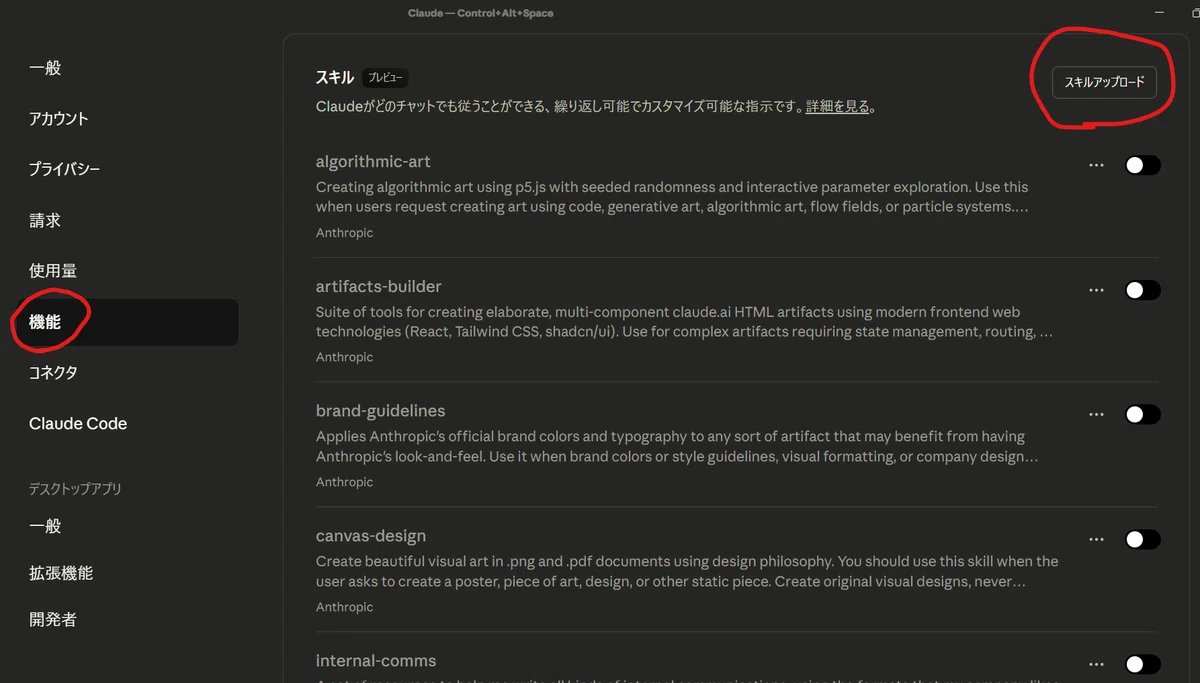This screenshot has height=683, width=1200.
Task: Click Anthropic label under canvas-design
Action: 344,607
